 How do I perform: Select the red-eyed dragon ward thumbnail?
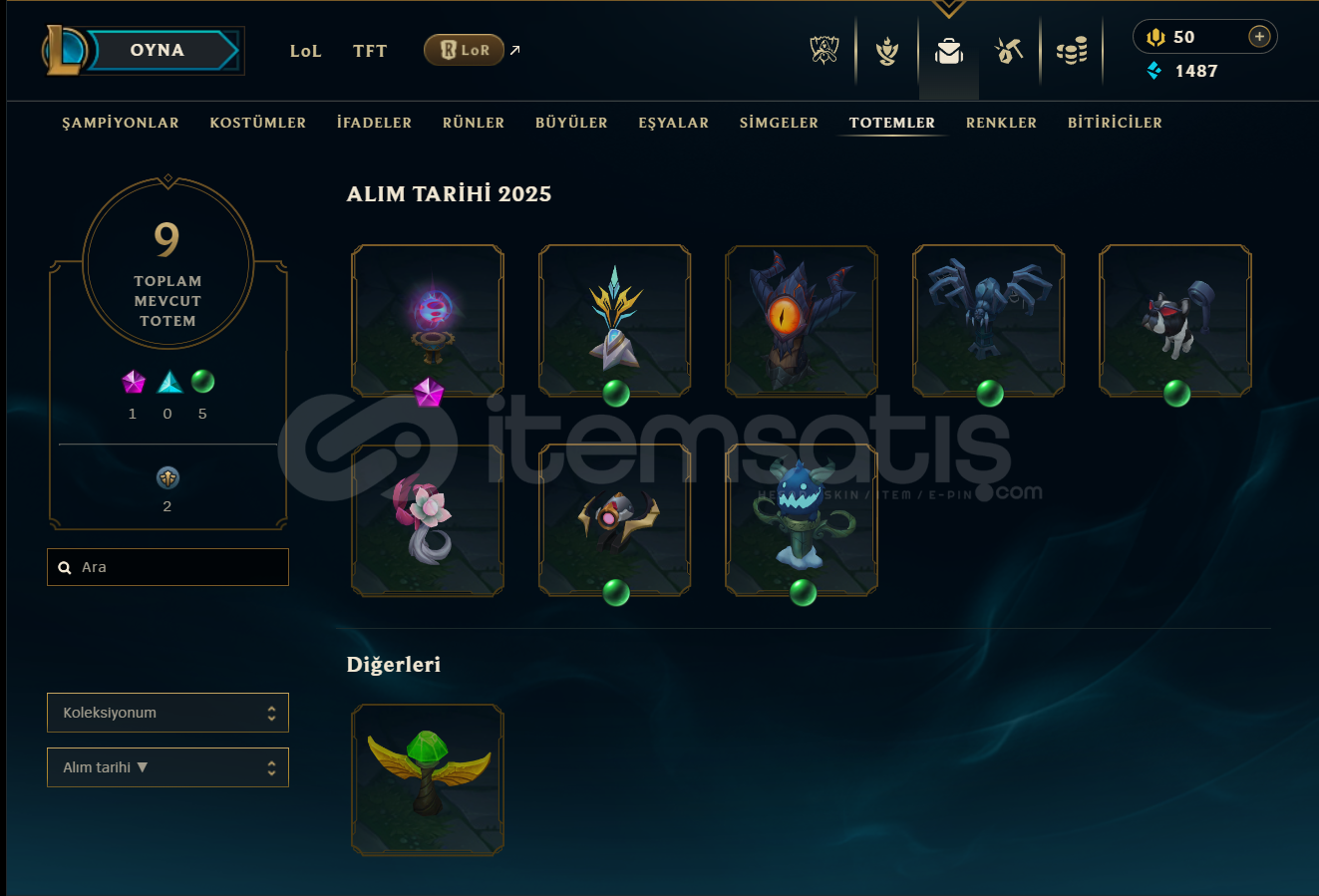(x=802, y=321)
